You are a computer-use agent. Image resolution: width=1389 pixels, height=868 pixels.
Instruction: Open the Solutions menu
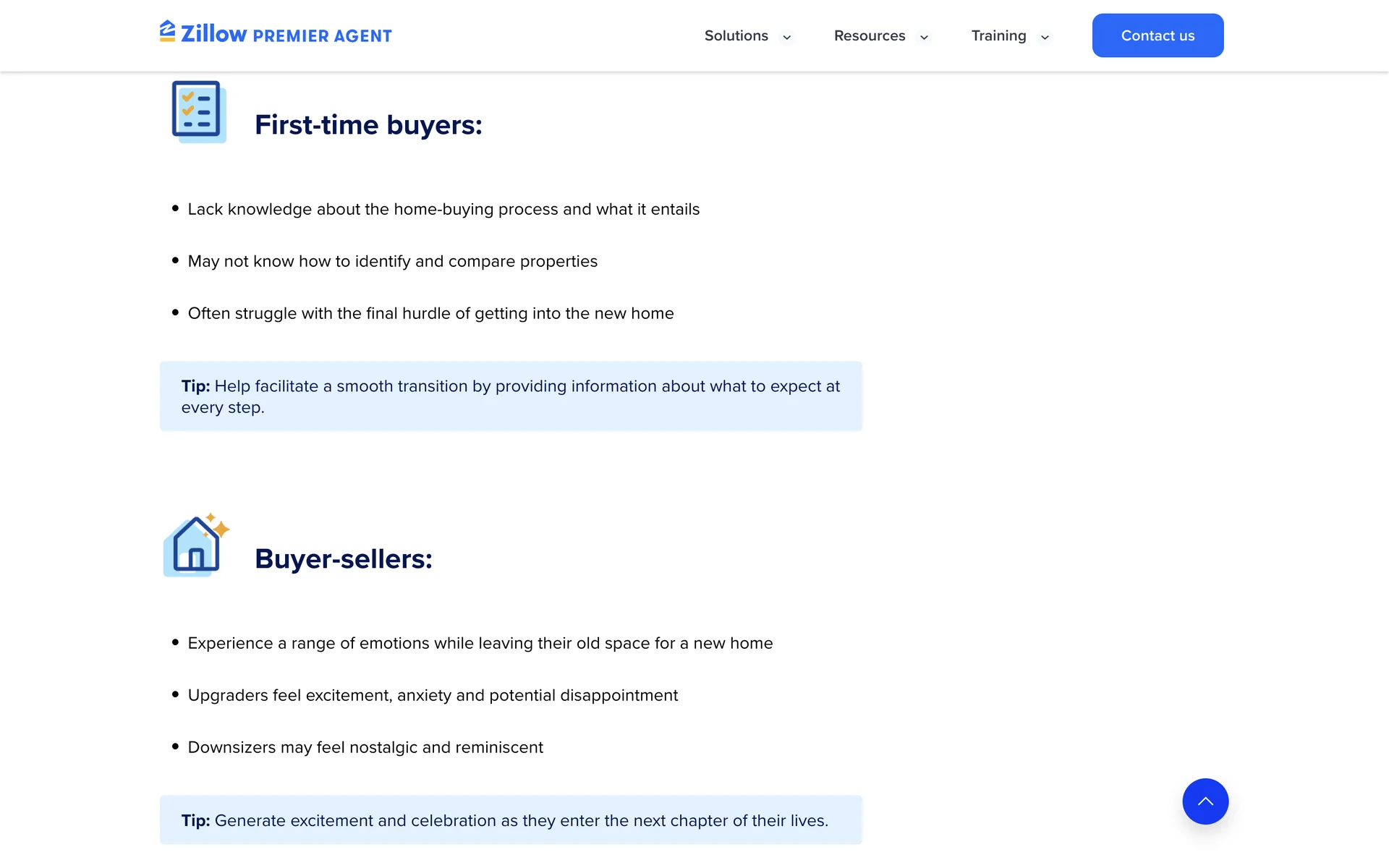(736, 35)
